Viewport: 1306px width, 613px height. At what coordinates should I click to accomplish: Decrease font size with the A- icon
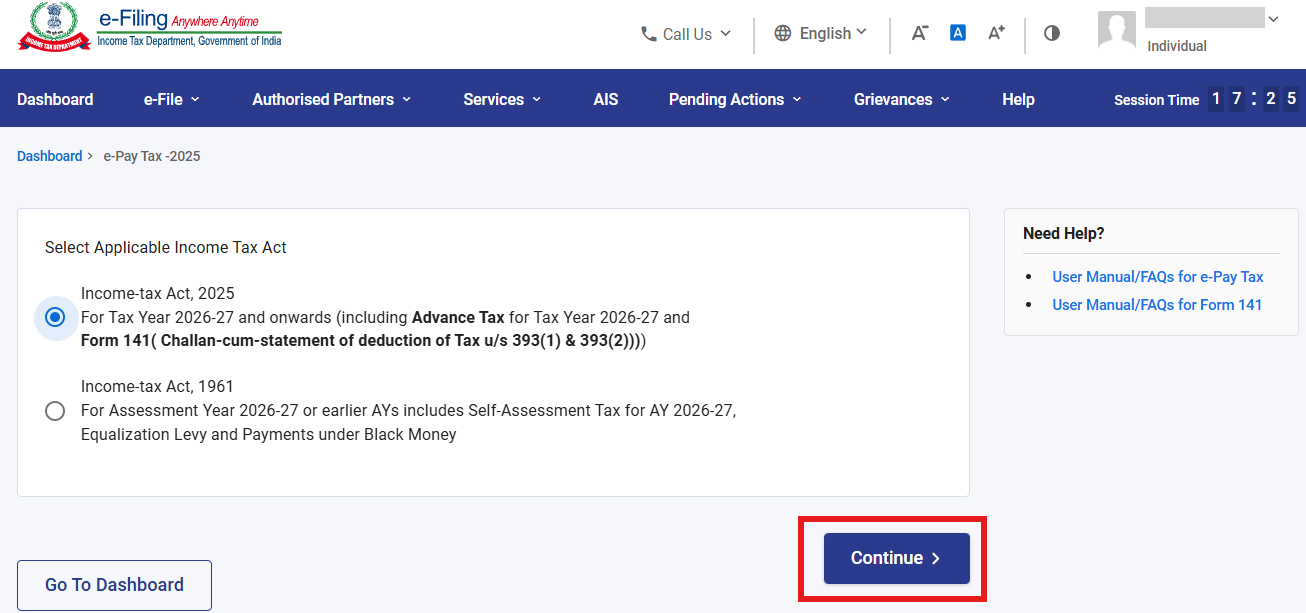coord(920,33)
